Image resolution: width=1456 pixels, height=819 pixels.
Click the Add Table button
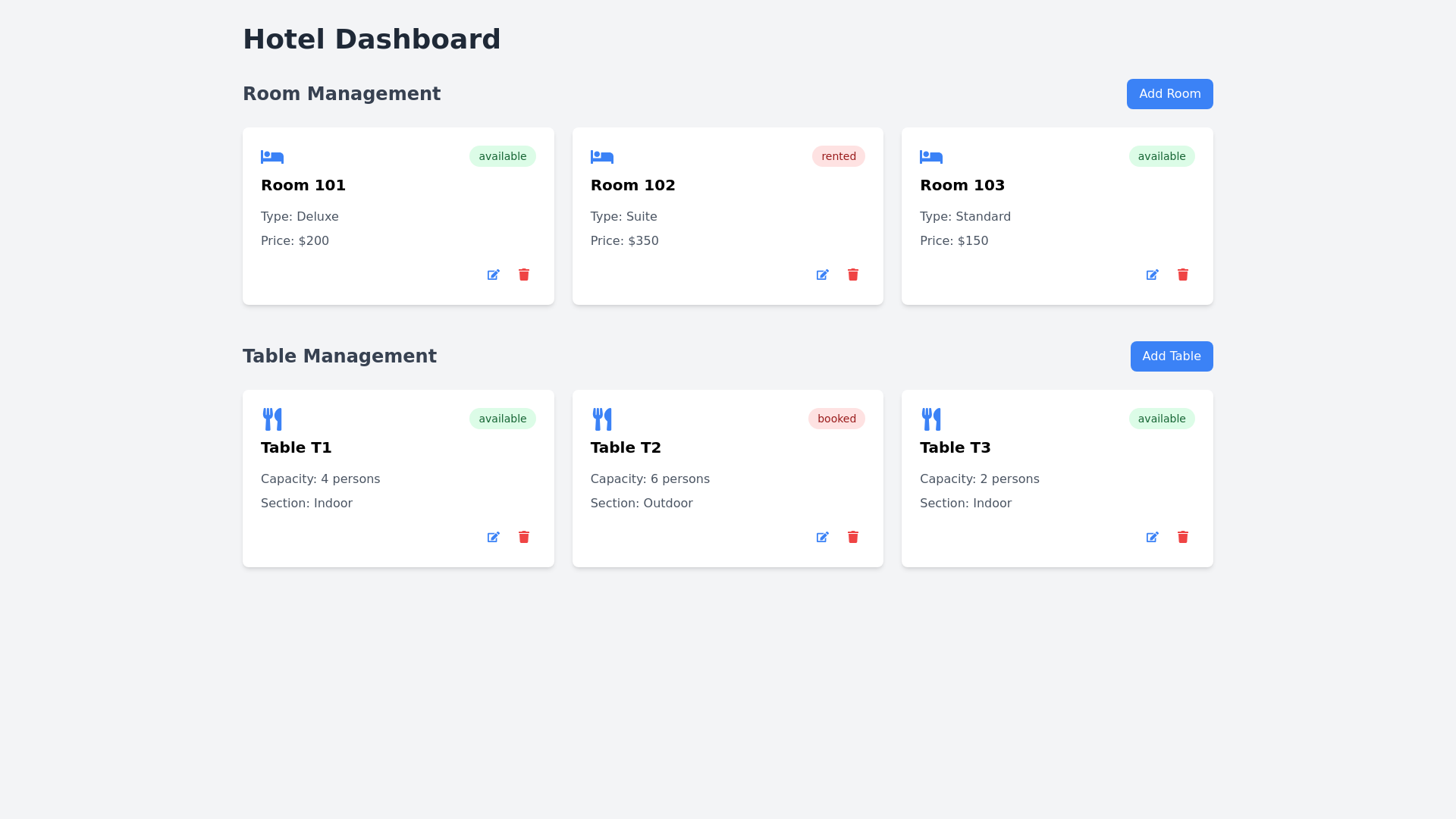(1171, 356)
